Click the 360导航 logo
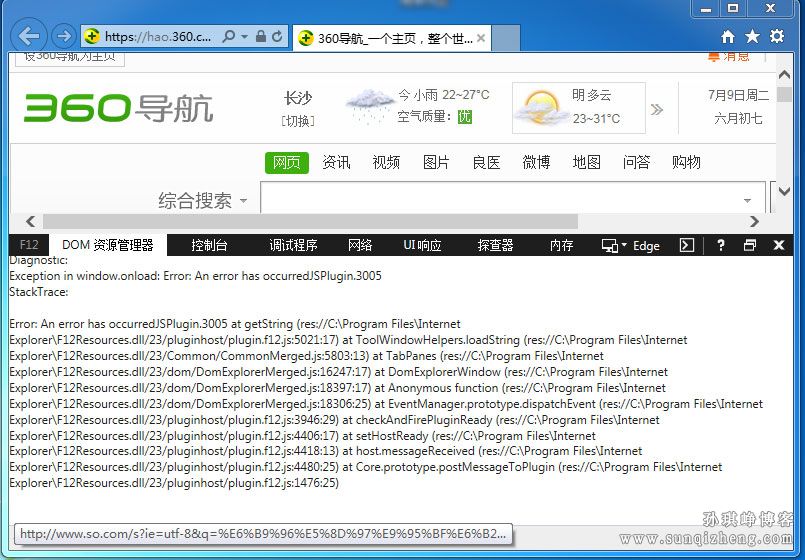Viewport: 805px width, 560px height. [x=119, y=108]
